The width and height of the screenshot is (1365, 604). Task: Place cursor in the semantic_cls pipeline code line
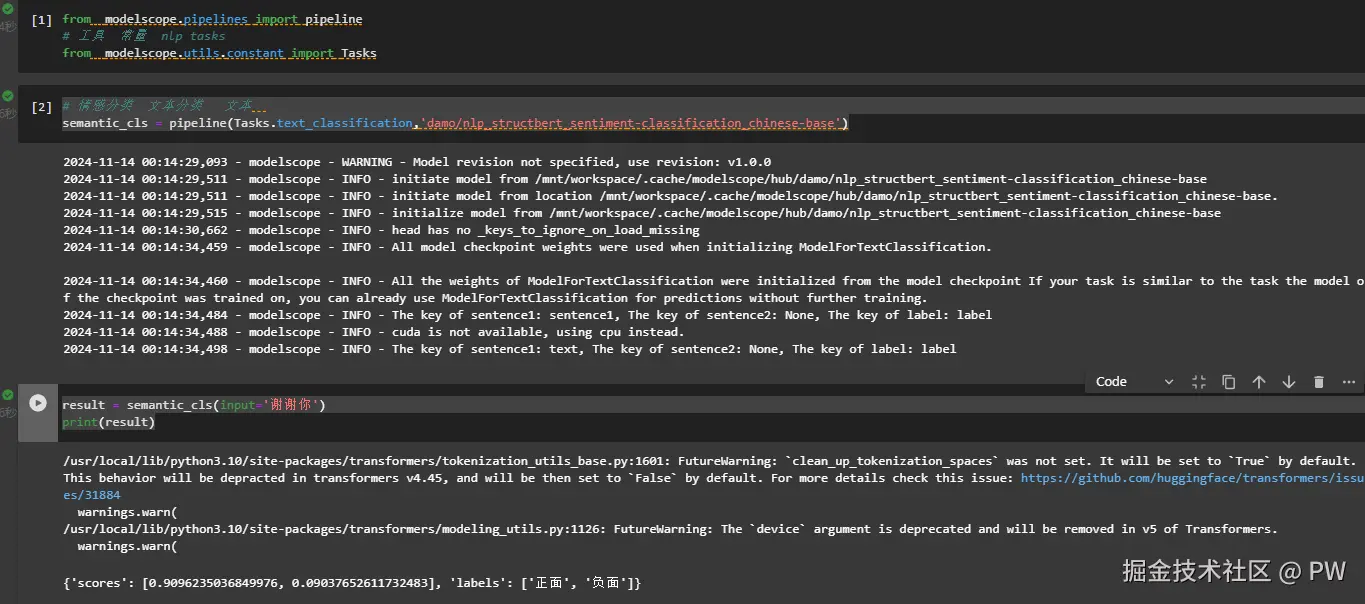click(455, 123)
